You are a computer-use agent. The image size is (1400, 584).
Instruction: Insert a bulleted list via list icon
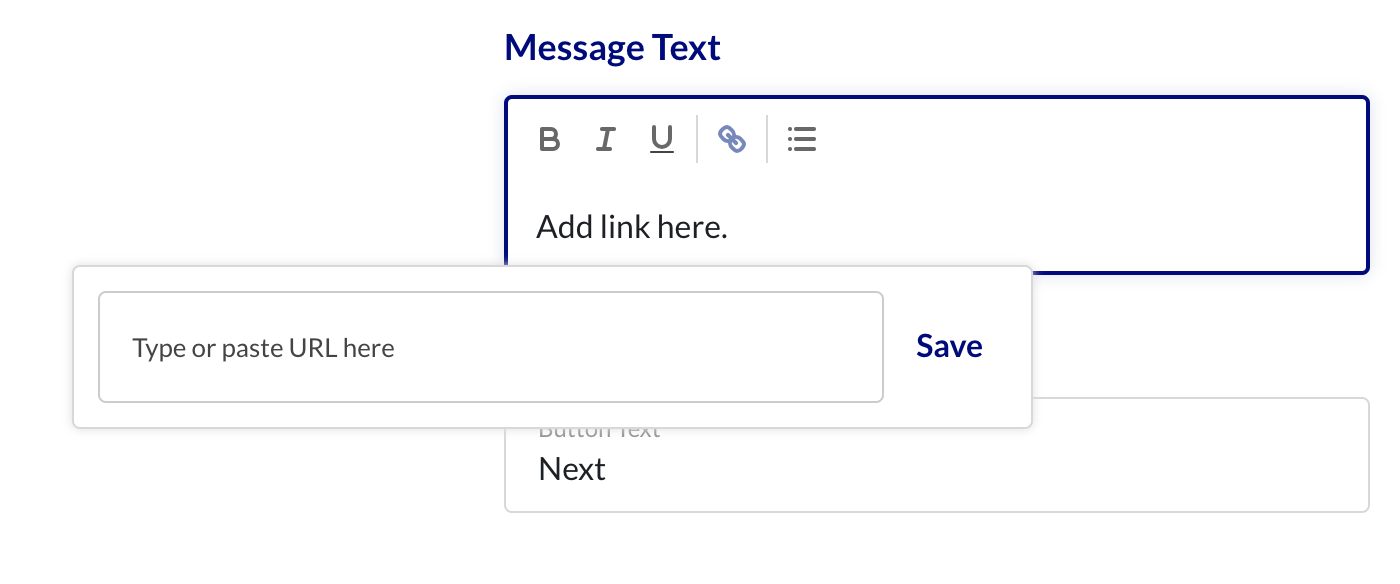coord(802,139)
